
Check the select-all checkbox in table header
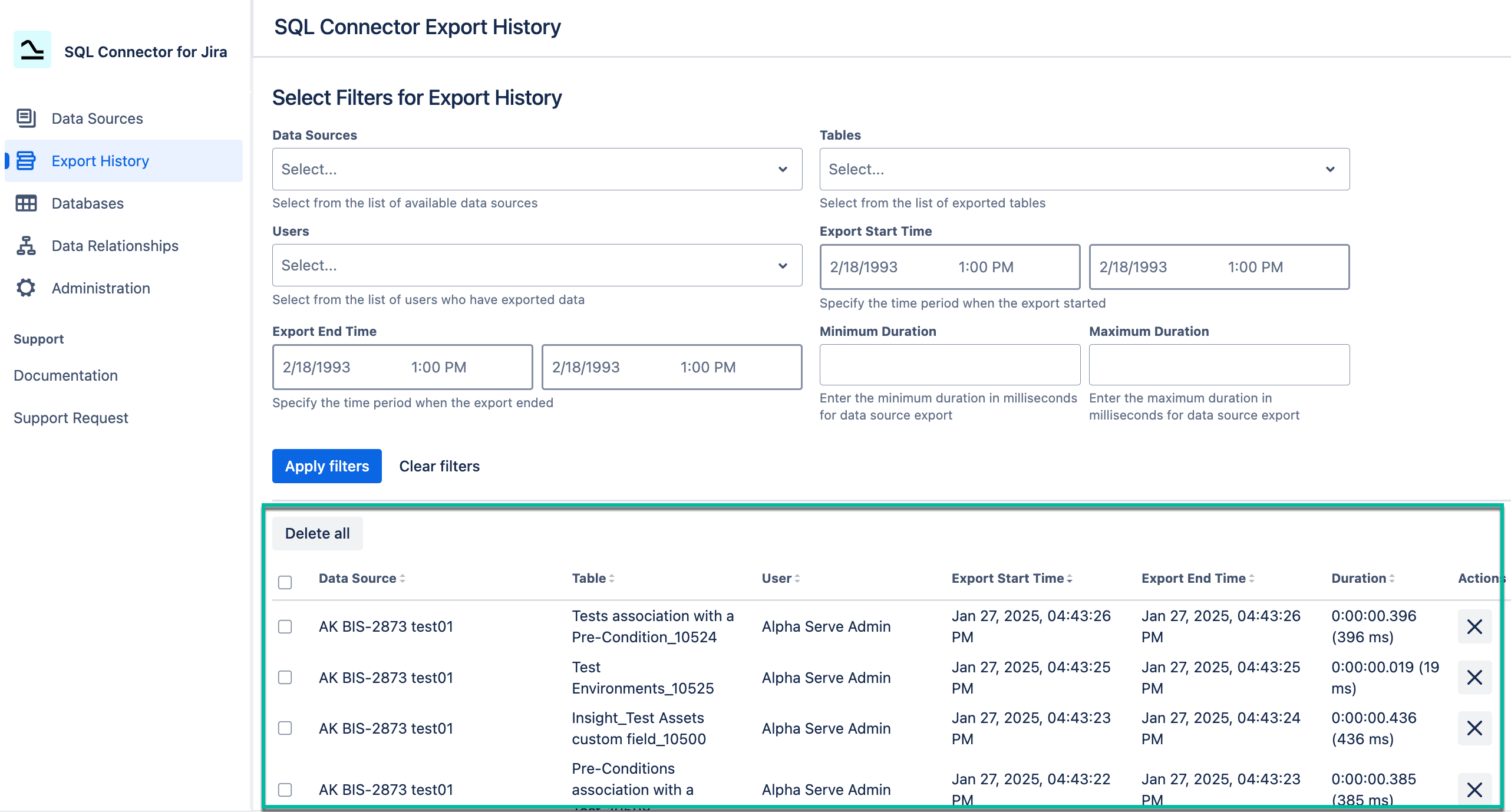point(285,582)
